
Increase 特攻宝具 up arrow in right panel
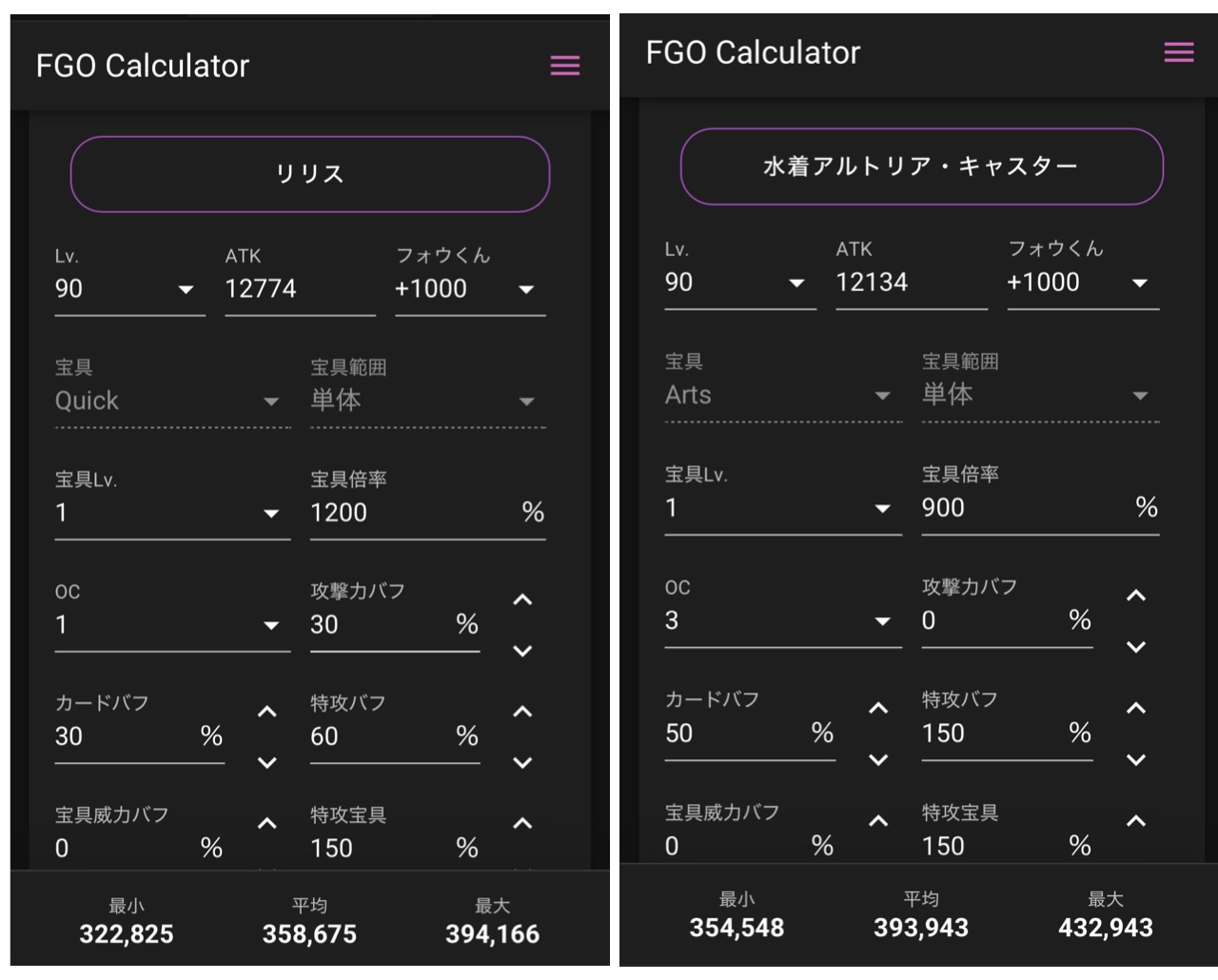tap(1135, 820)
